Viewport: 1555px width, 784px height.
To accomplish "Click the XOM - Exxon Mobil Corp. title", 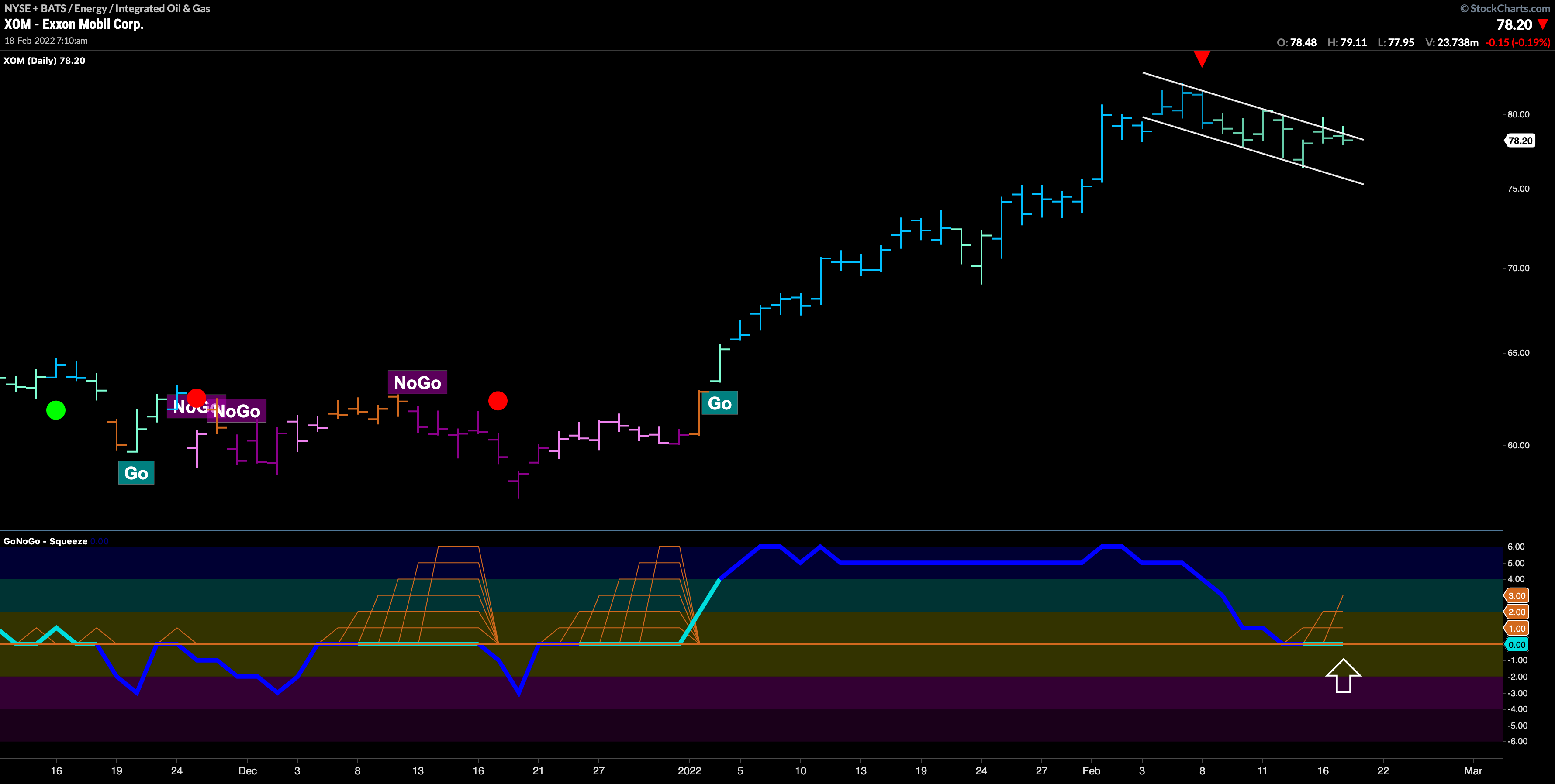I will tap(74, 24).
